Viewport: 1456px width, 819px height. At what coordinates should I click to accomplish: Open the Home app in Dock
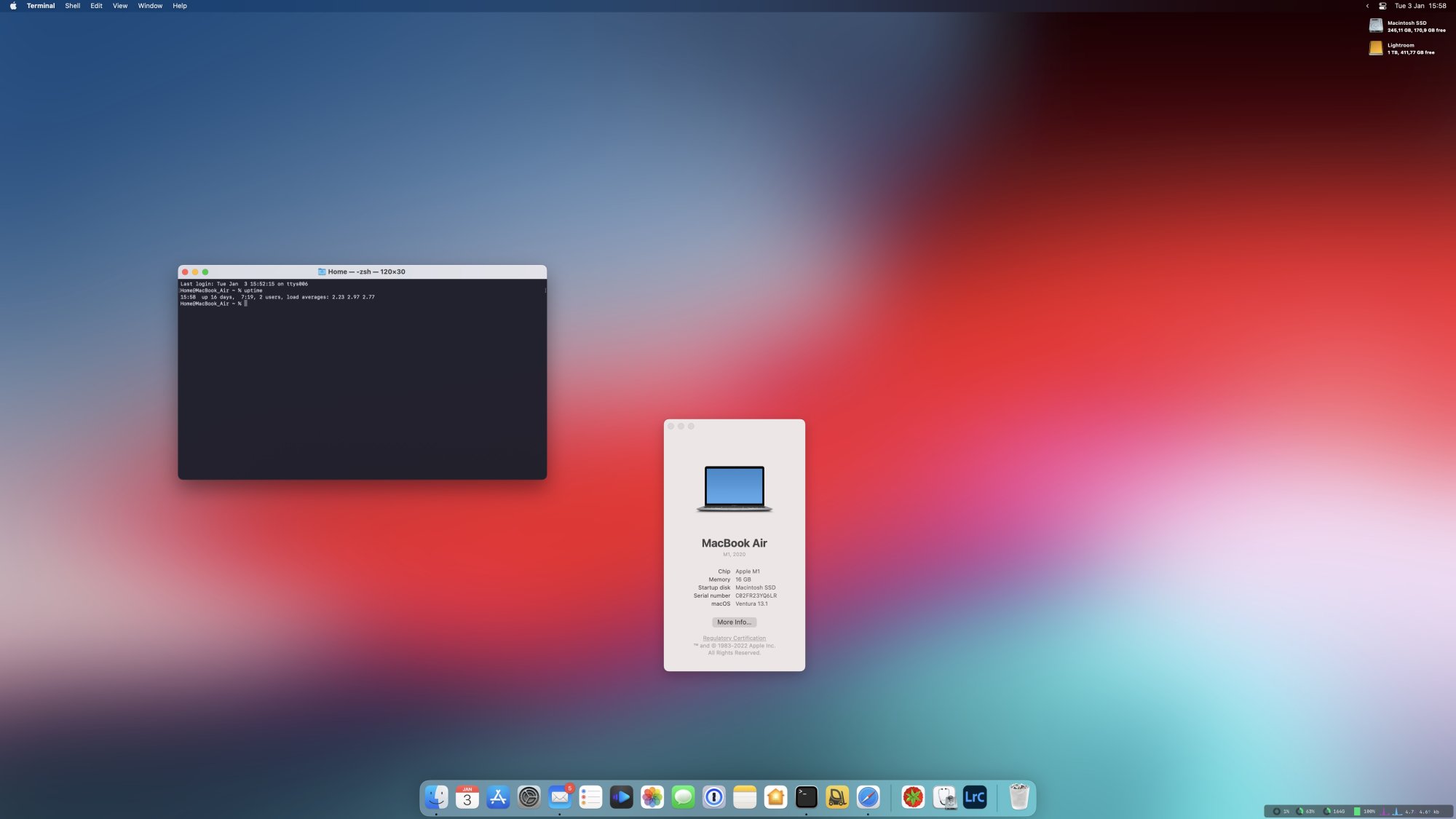click(x=776, y=797)
